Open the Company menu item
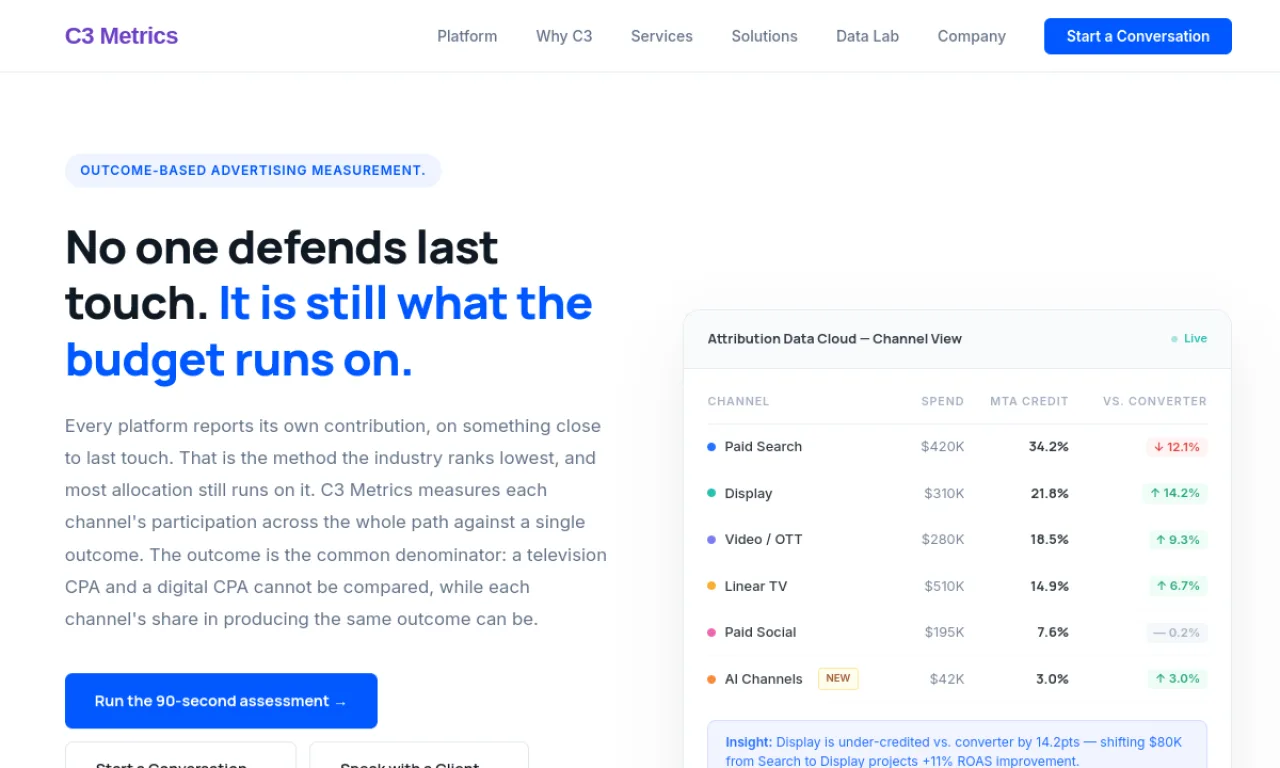Screen dimensions: 1280x768 click(971, 36)
